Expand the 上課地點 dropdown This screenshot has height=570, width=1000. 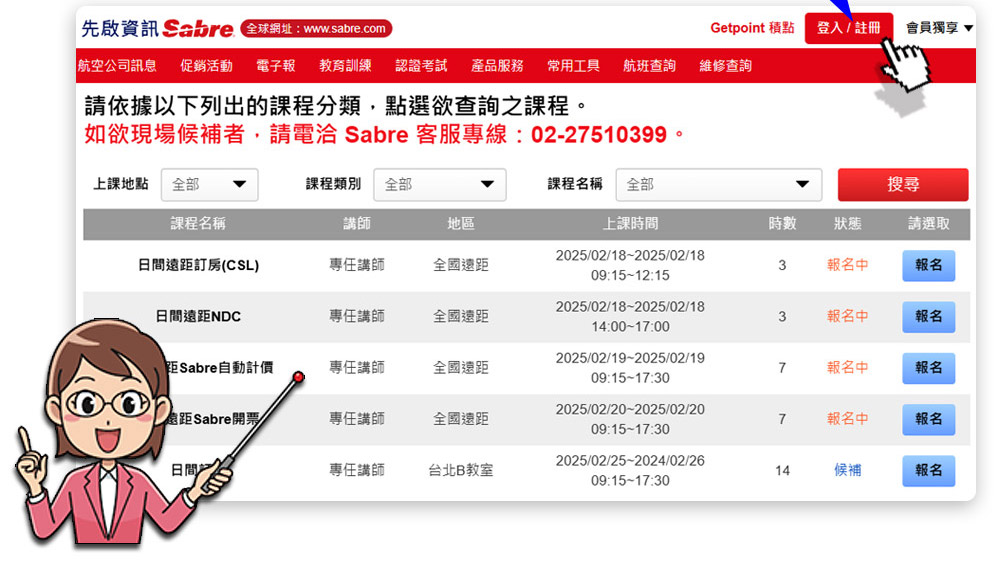point(209,185)
